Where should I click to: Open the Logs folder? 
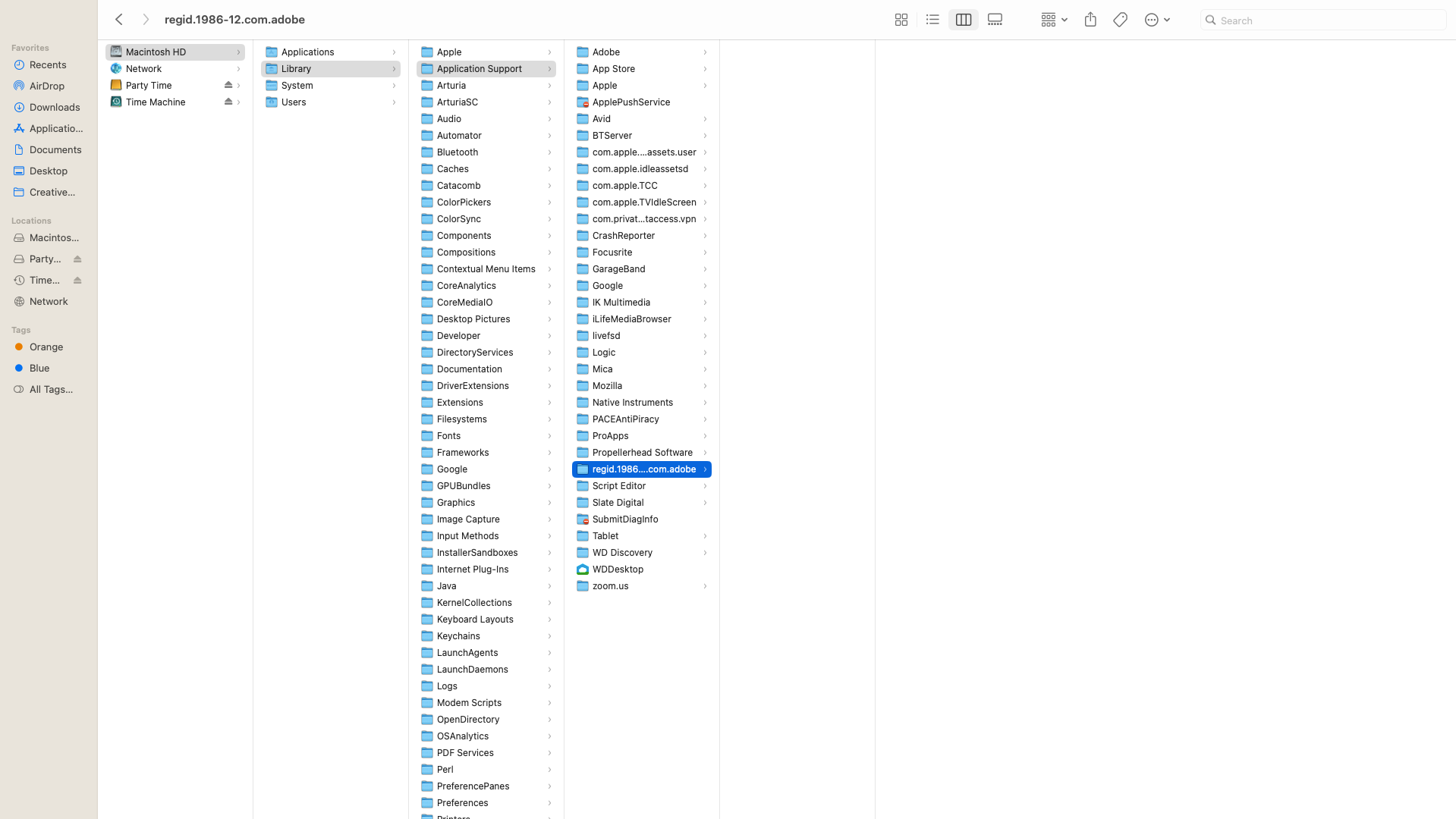pos(486,686)
